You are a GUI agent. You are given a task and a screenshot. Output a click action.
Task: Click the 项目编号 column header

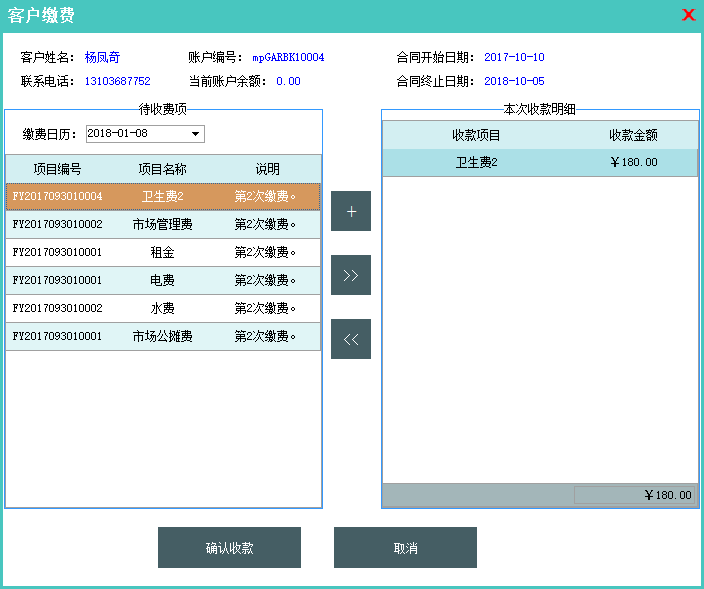point(57,169)
